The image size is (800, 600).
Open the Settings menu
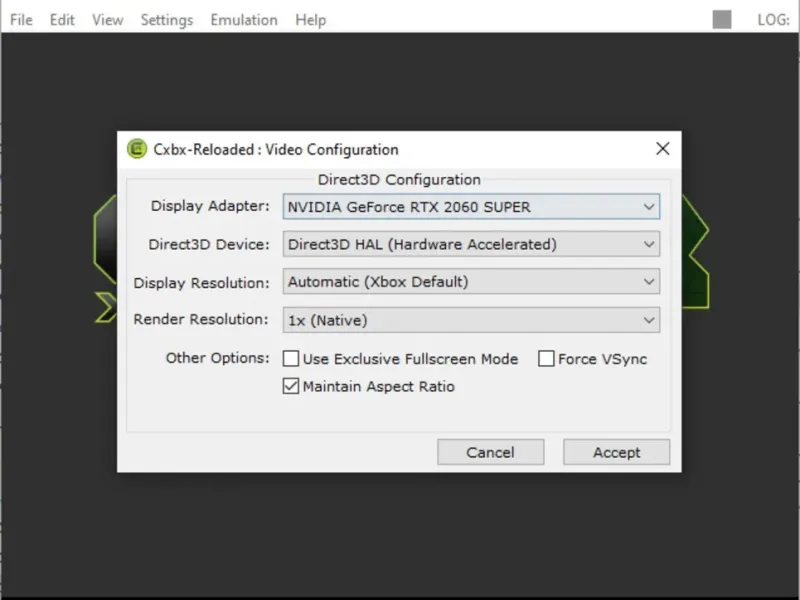pos(167,20)
